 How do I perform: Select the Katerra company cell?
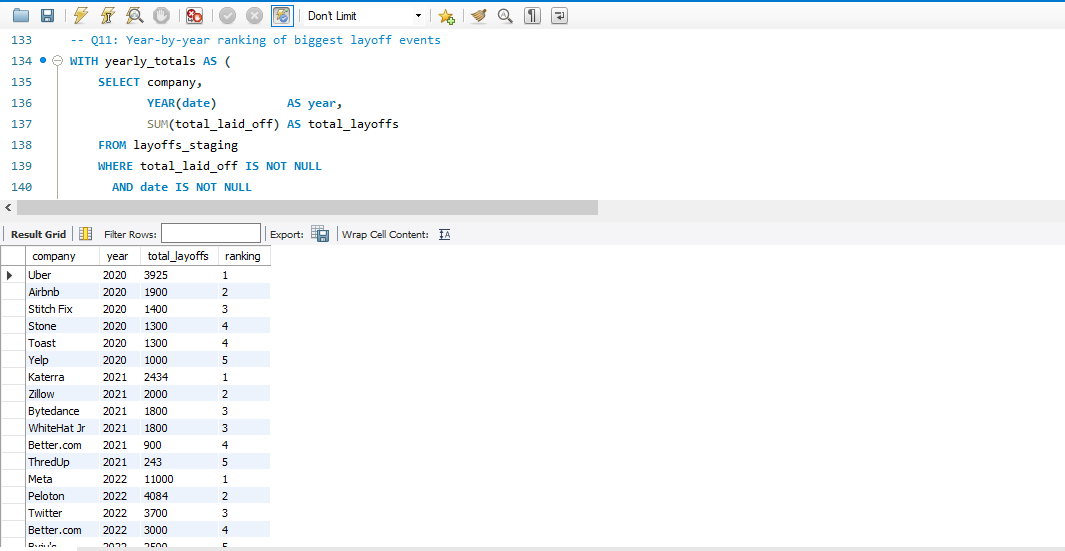click(62, 377)
